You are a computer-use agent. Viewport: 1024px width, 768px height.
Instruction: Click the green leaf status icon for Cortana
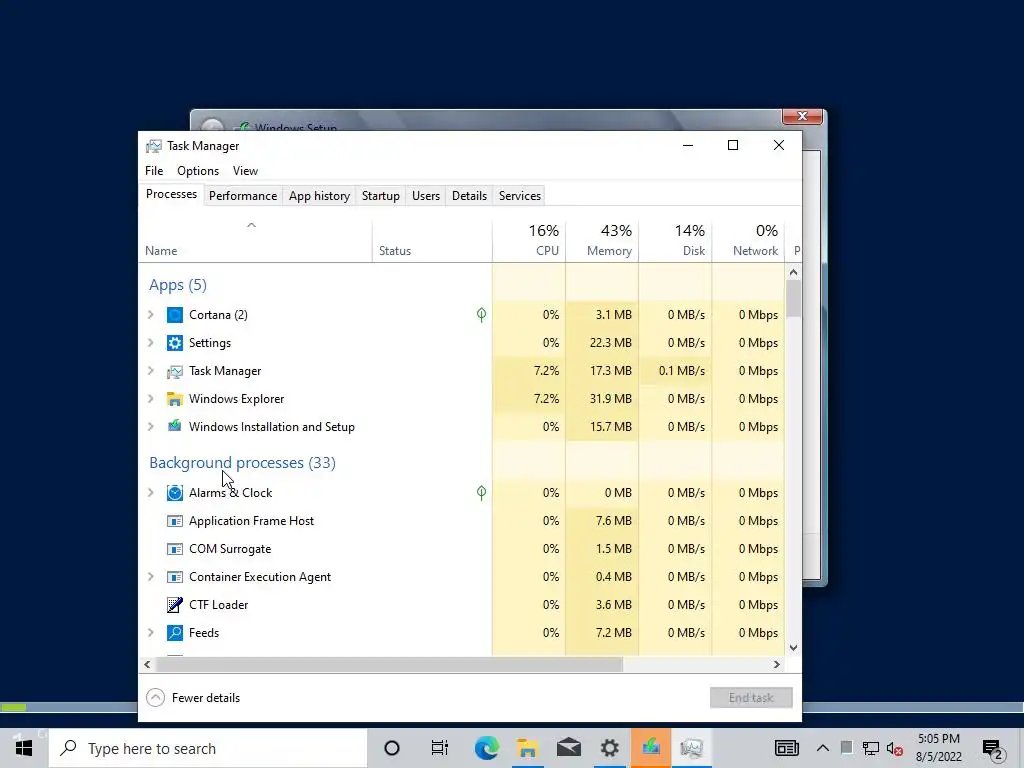[x=481, y=315]
